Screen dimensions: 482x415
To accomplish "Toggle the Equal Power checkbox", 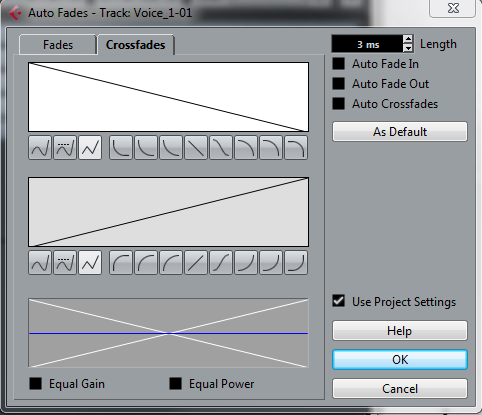I will pyautogui.click(x=176, y=384).
